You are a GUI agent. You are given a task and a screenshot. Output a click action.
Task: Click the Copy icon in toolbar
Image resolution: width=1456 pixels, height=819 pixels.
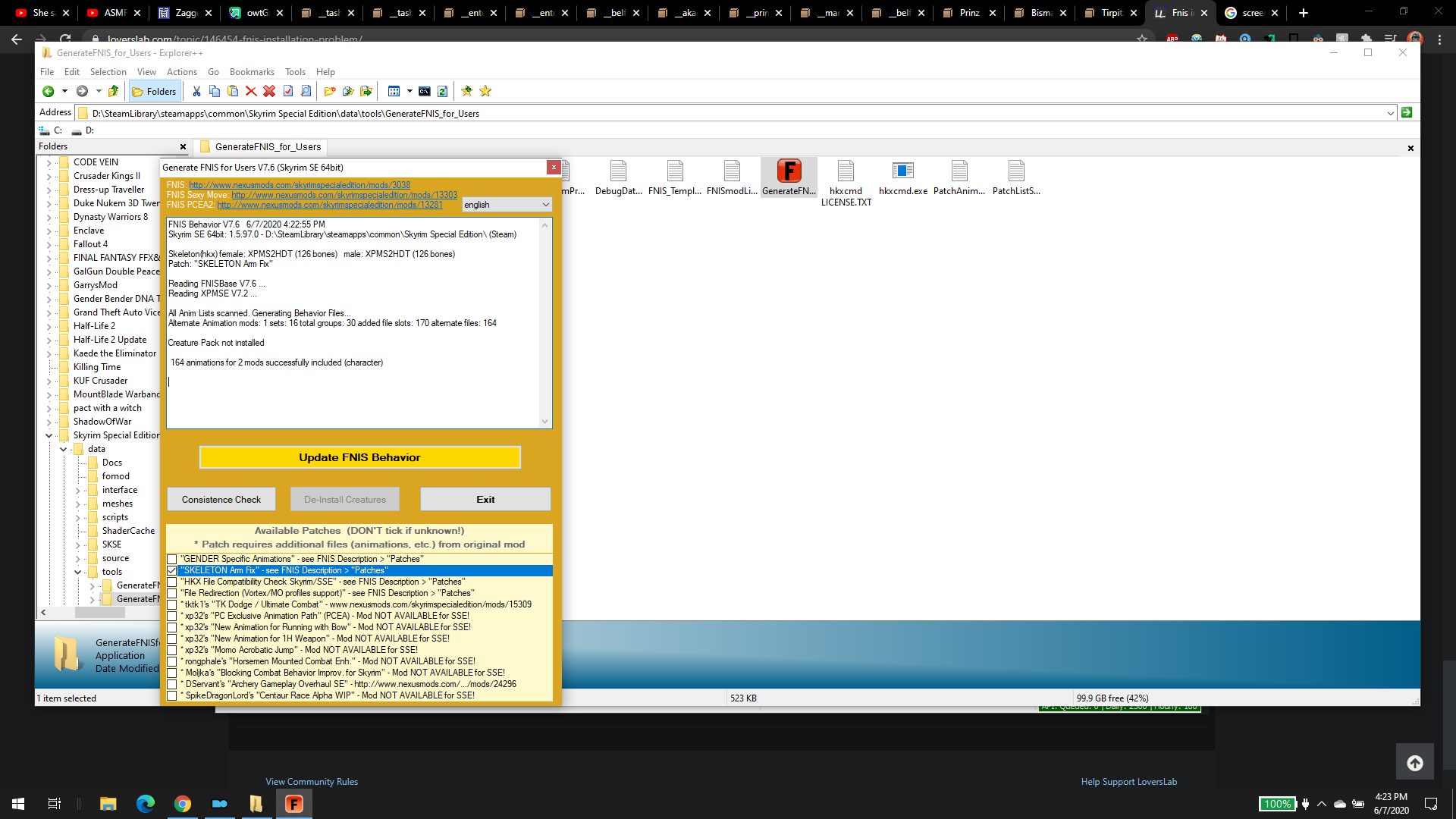(215, 92)
